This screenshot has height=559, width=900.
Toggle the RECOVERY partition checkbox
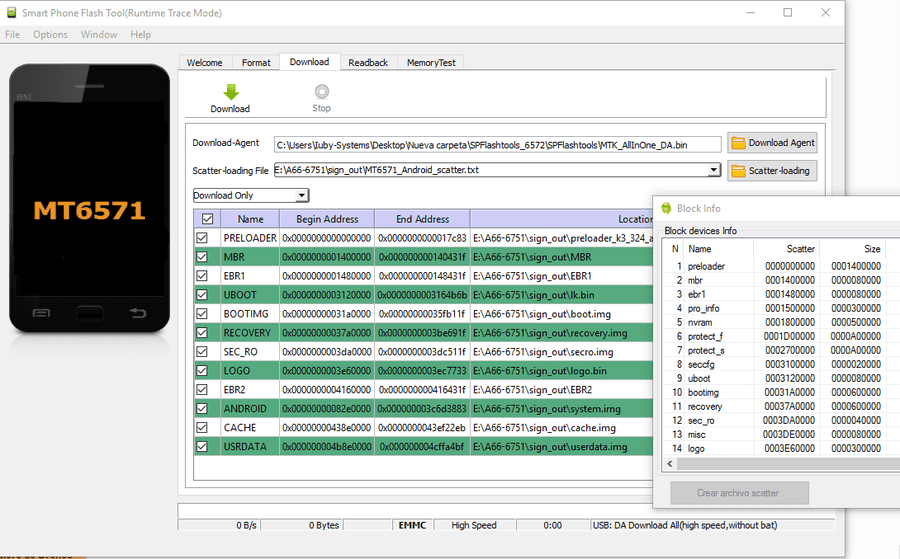(x=202, y=333)
